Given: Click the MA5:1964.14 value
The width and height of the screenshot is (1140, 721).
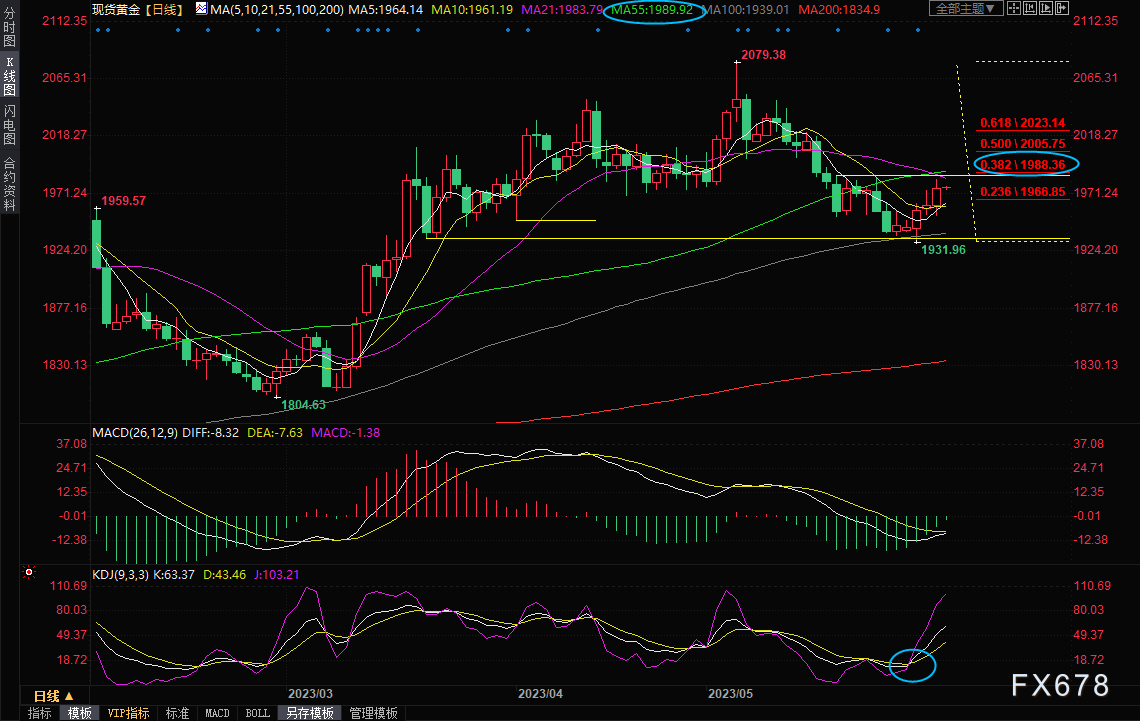Looking at the screenshot, I should [x=385, y=9].
